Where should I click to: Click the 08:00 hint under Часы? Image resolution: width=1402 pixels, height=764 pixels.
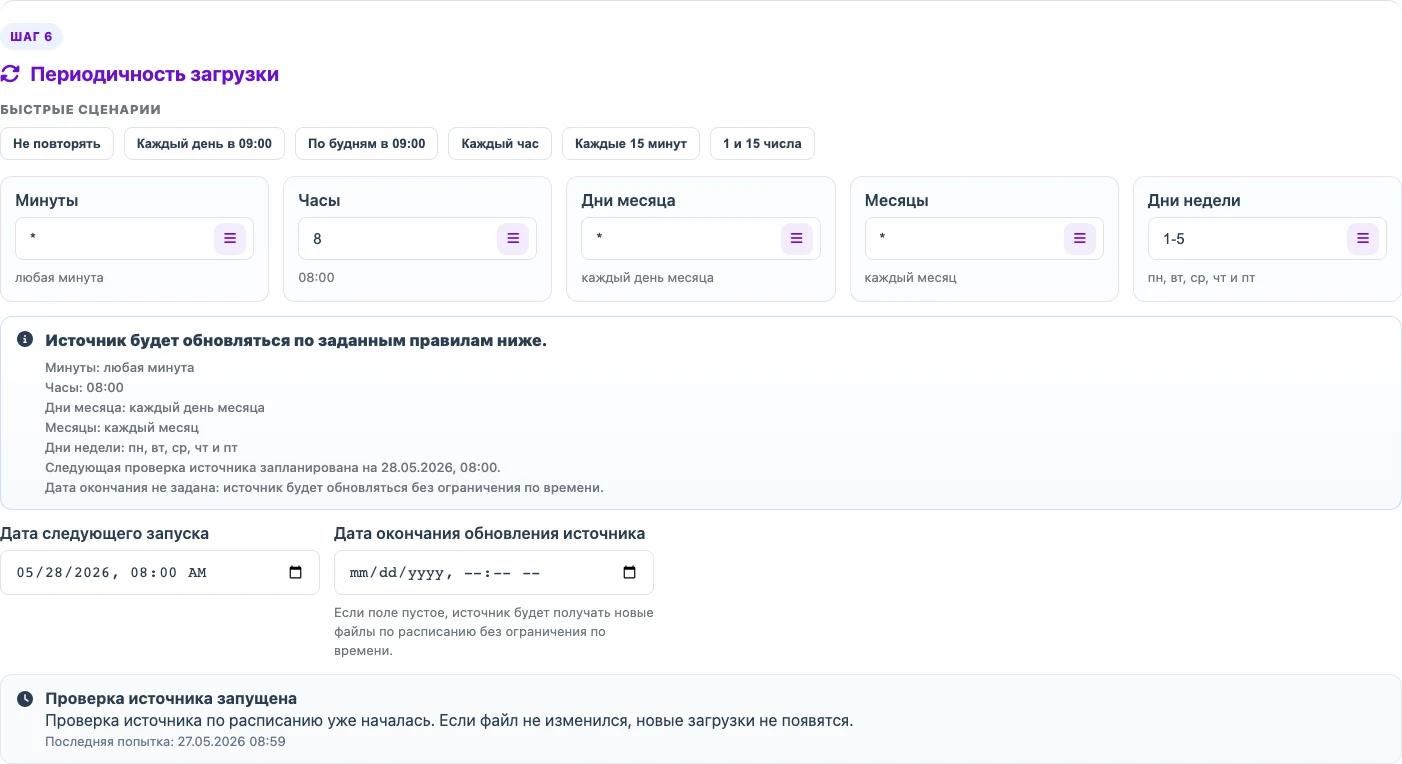tap(316, 277)
